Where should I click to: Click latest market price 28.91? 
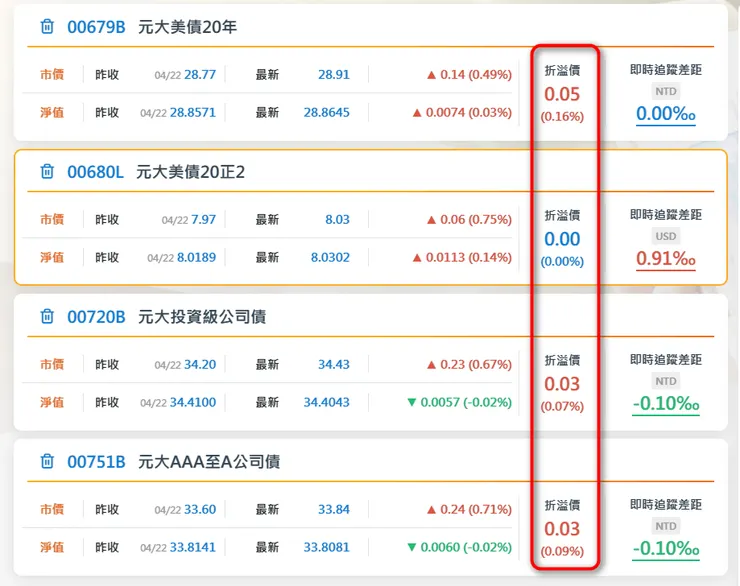[334, 75]
